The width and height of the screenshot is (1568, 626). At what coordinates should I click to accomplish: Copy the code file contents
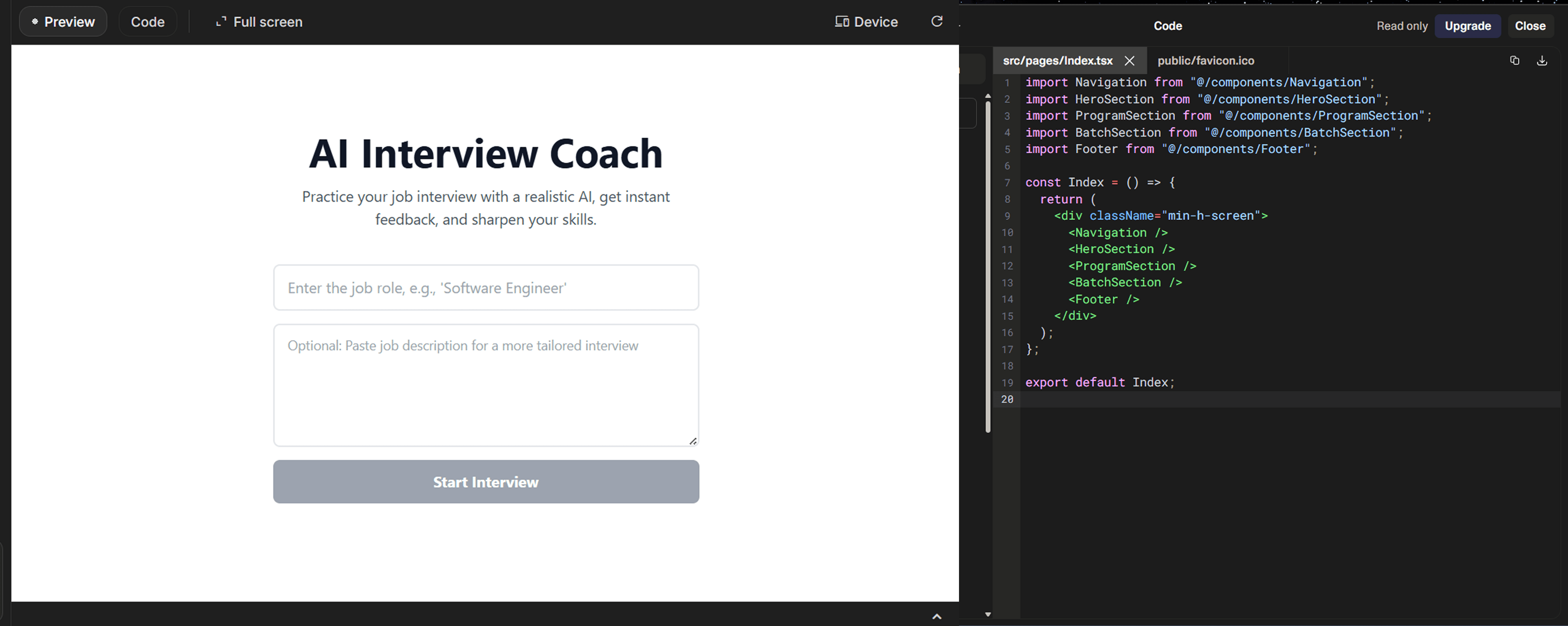(1514, 60)
